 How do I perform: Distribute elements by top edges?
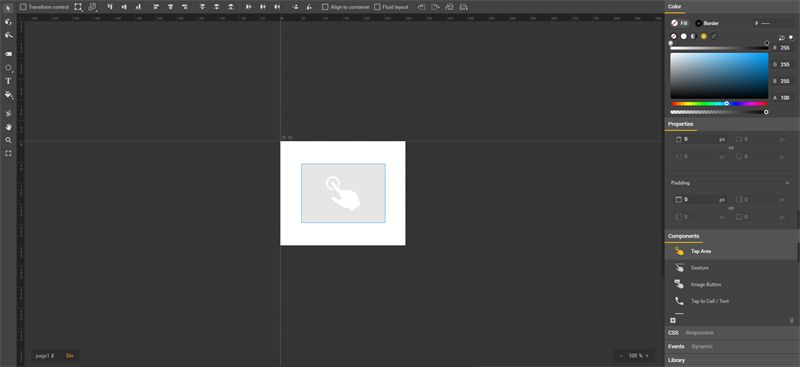203,7
